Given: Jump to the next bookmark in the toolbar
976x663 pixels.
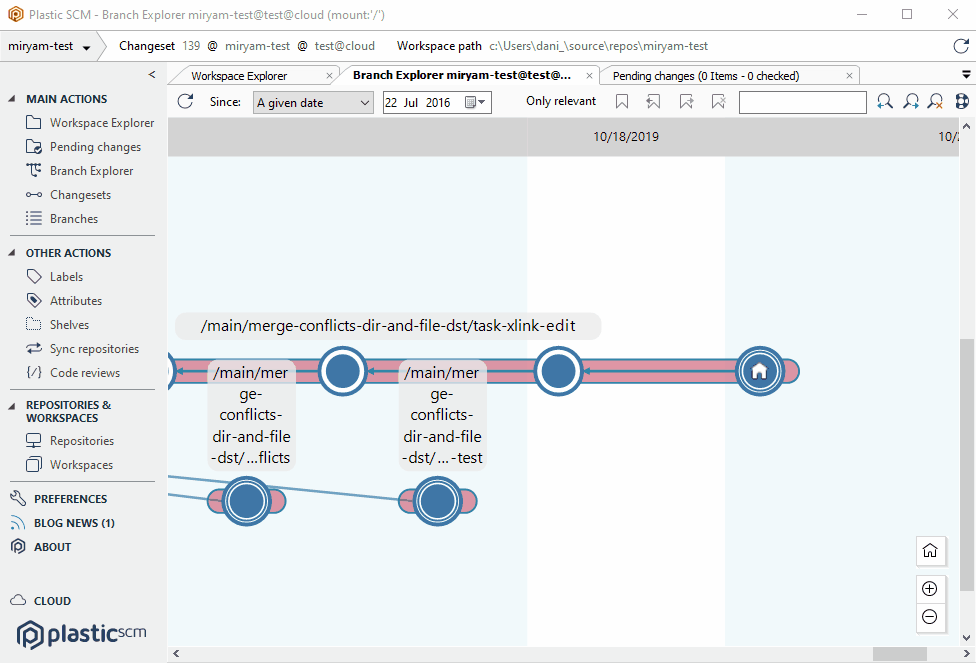Looking at the screenshot, I should pyautogui.click(x=688, y=101).
